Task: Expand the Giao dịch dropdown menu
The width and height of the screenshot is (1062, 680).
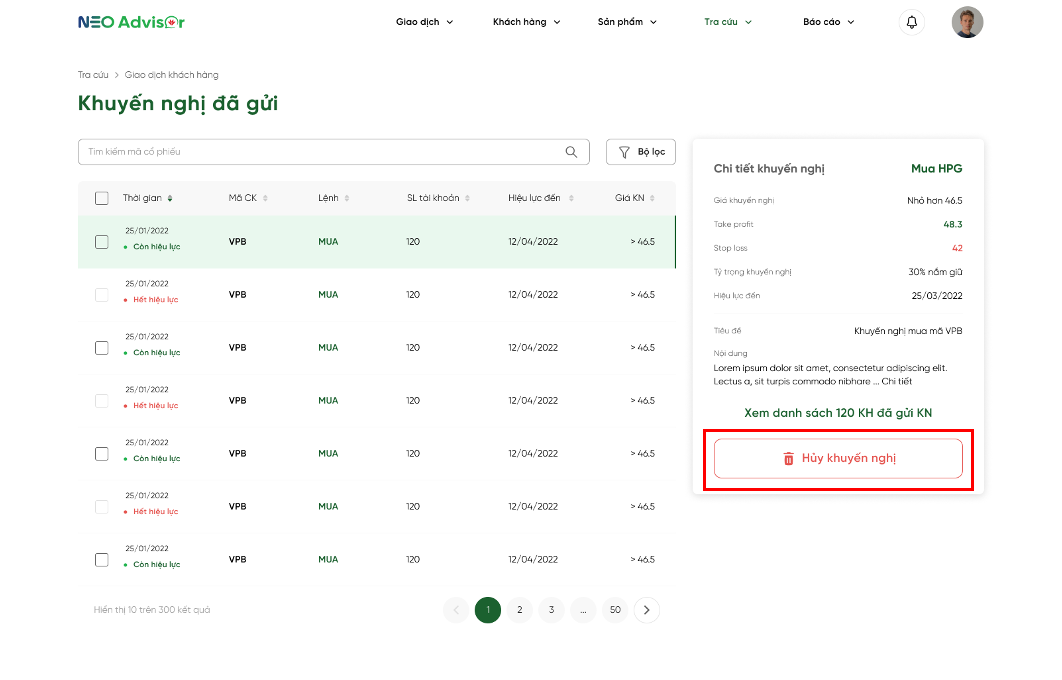Action: pos(424,22)
